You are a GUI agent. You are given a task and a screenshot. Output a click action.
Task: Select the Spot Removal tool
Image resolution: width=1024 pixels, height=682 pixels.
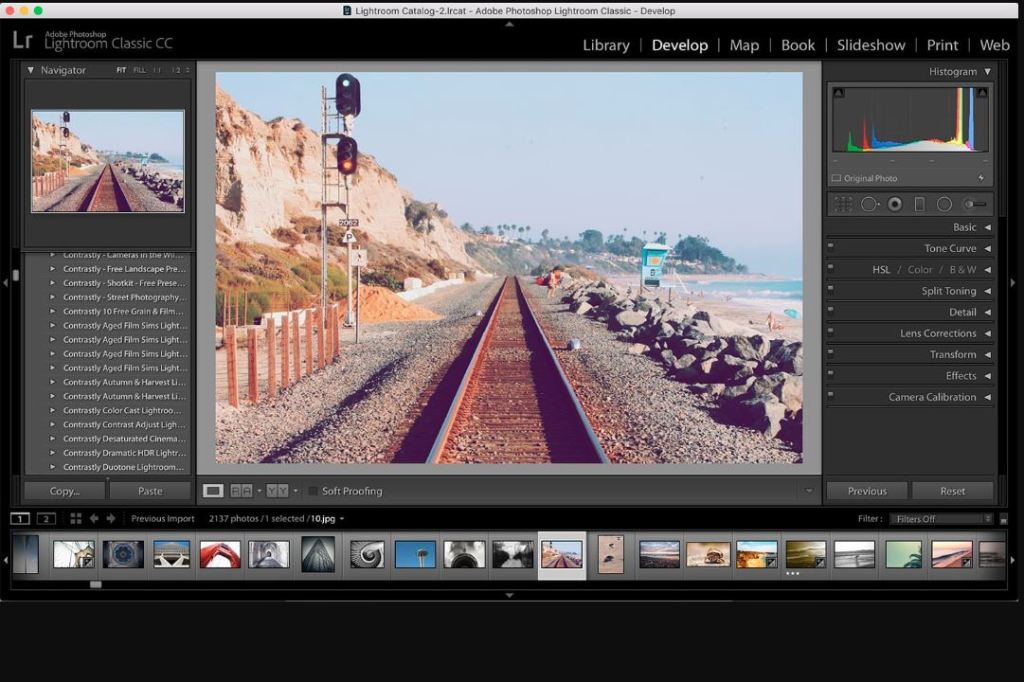tap(869, 204)
